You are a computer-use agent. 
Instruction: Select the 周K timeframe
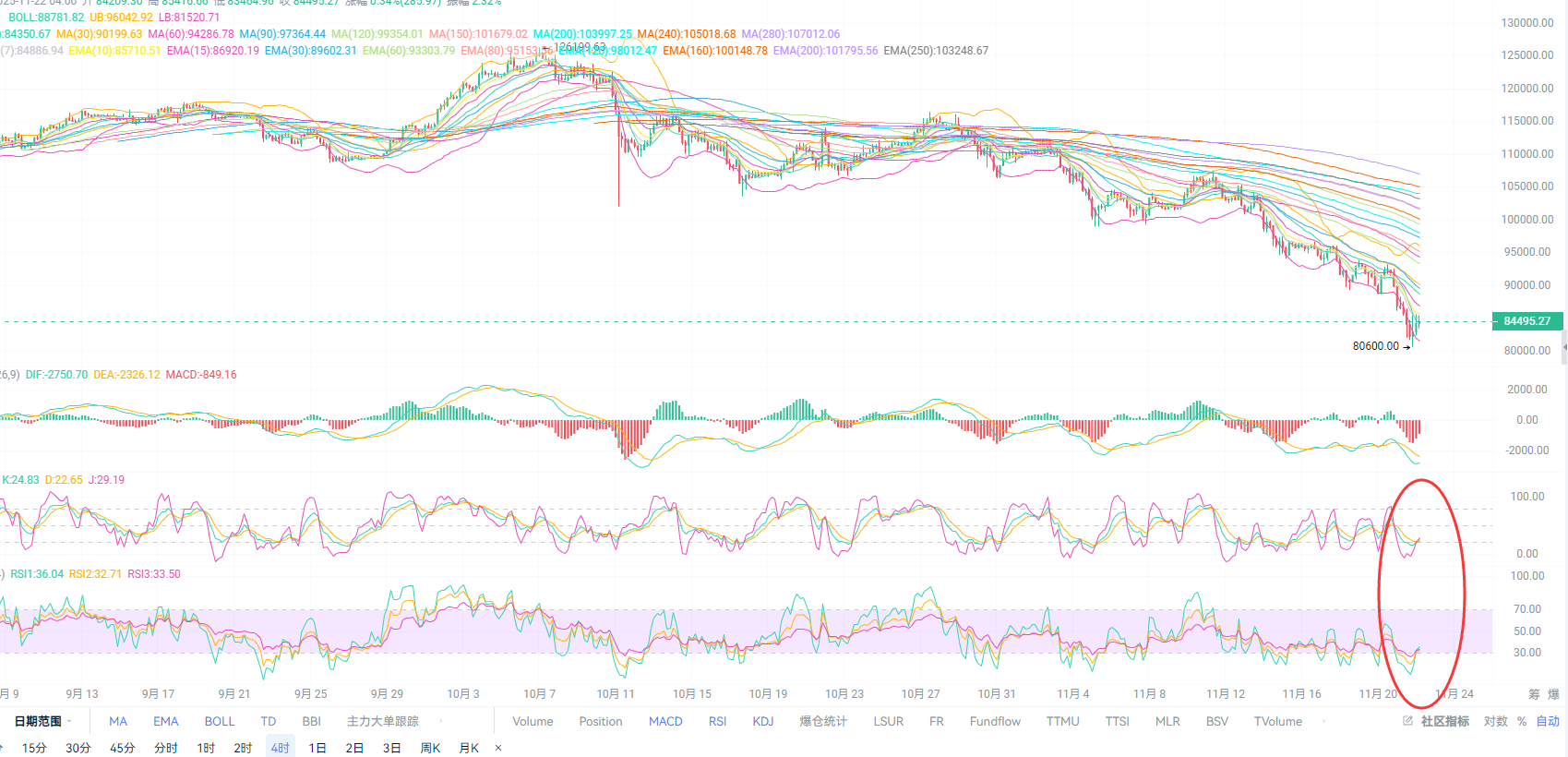click(x=430, y=748)
